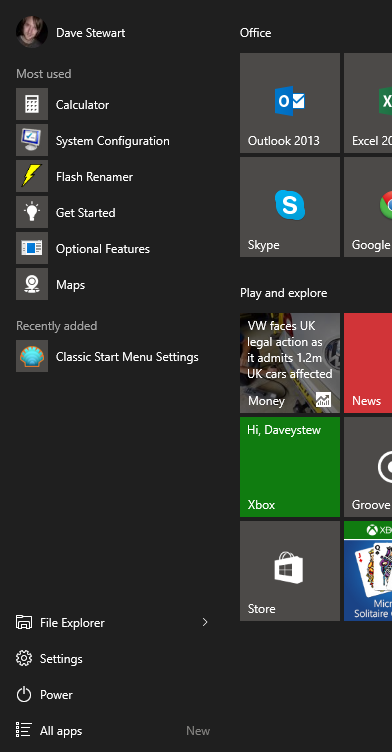Click the Optional Features label
Image resolution: width=392 pixels, height=752 pixels.
coord(103,249)
